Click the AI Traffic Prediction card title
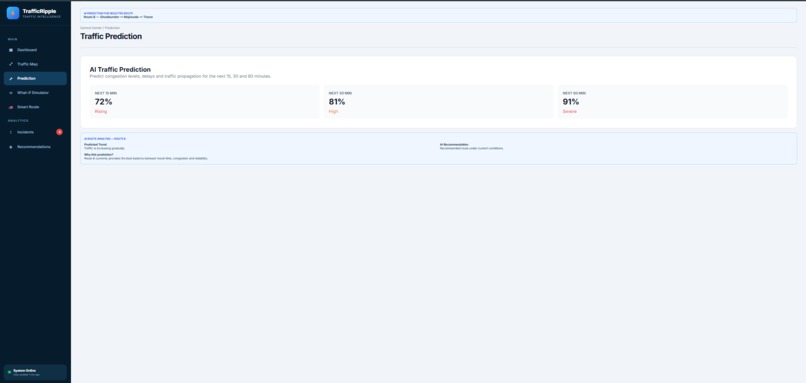Screen dimensions: 806x383 tap(120, 69)
